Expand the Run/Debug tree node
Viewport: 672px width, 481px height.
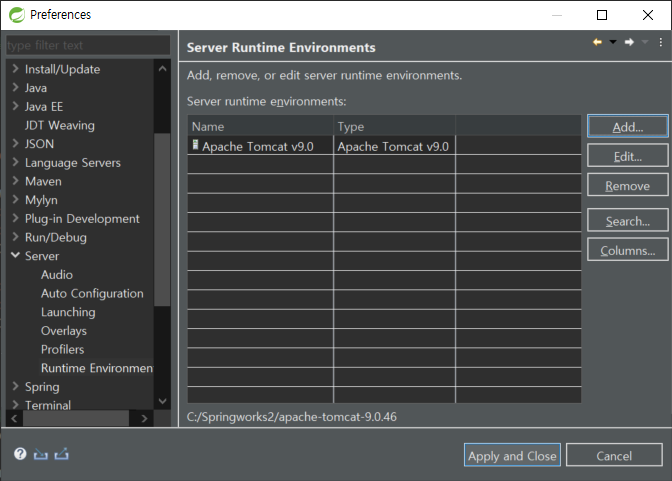click(15, 237)
